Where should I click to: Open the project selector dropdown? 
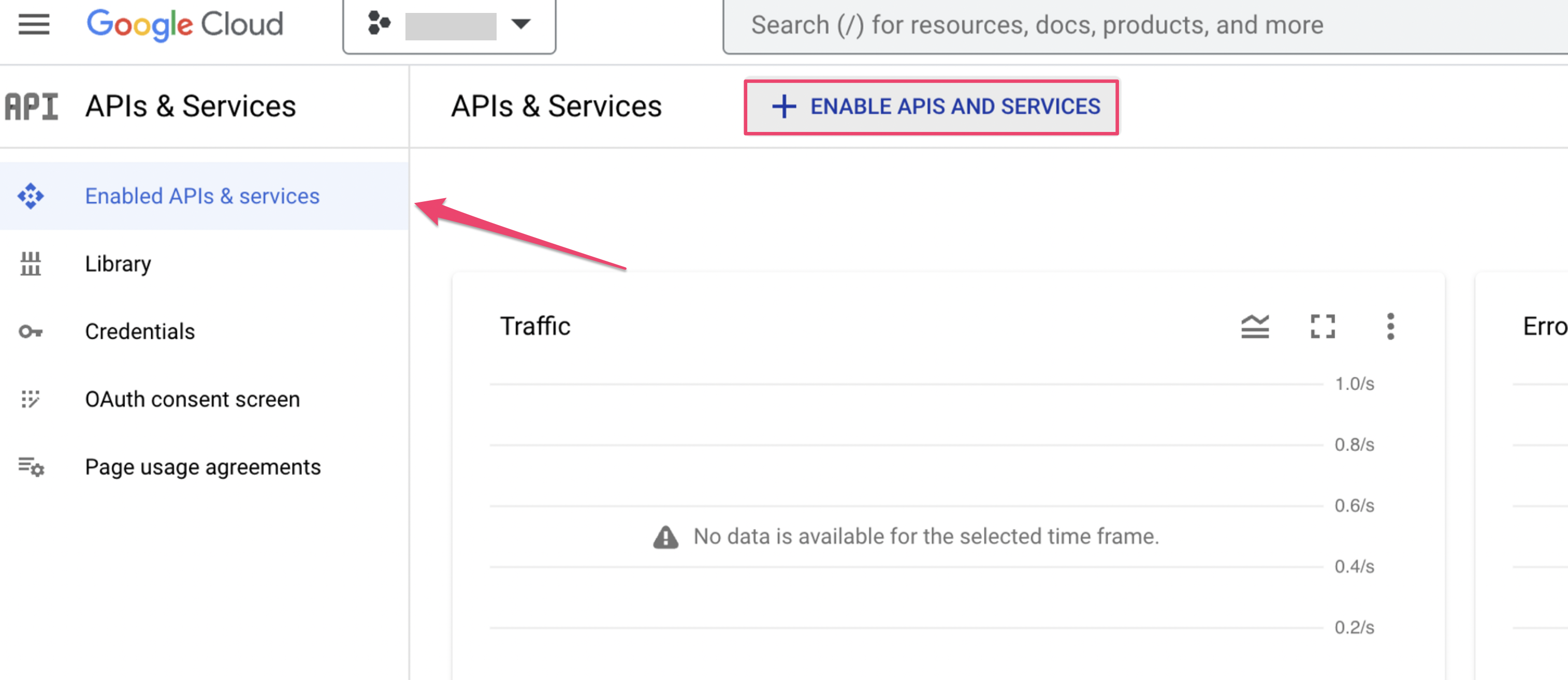point(449,25)
